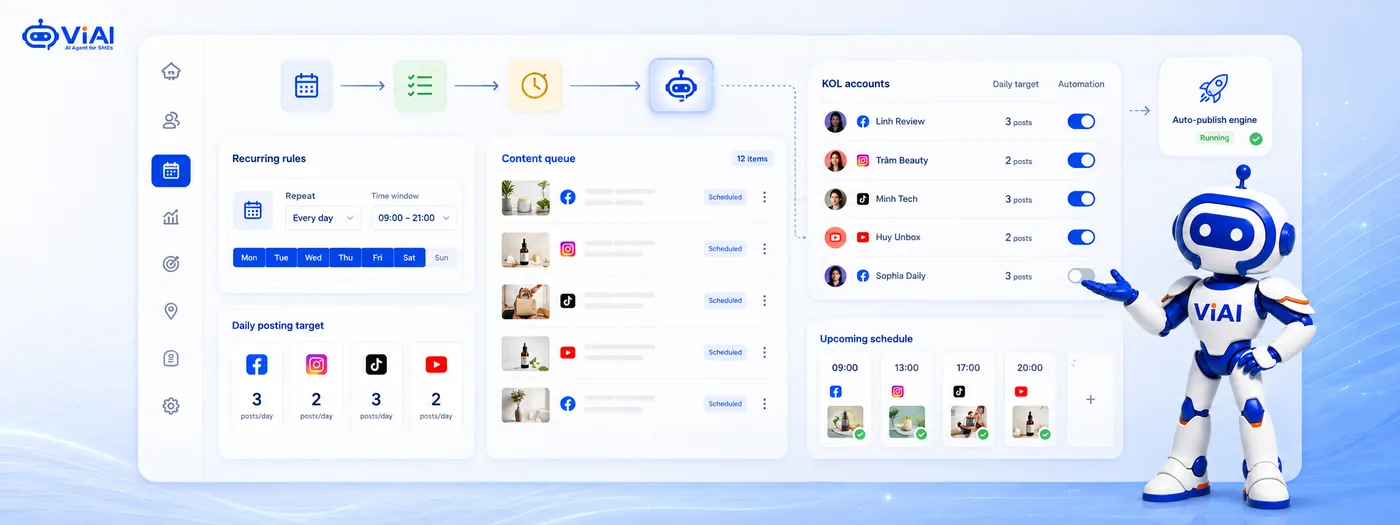Click Scheduled badge on TikTok queue item

click(x=725, y=300)
